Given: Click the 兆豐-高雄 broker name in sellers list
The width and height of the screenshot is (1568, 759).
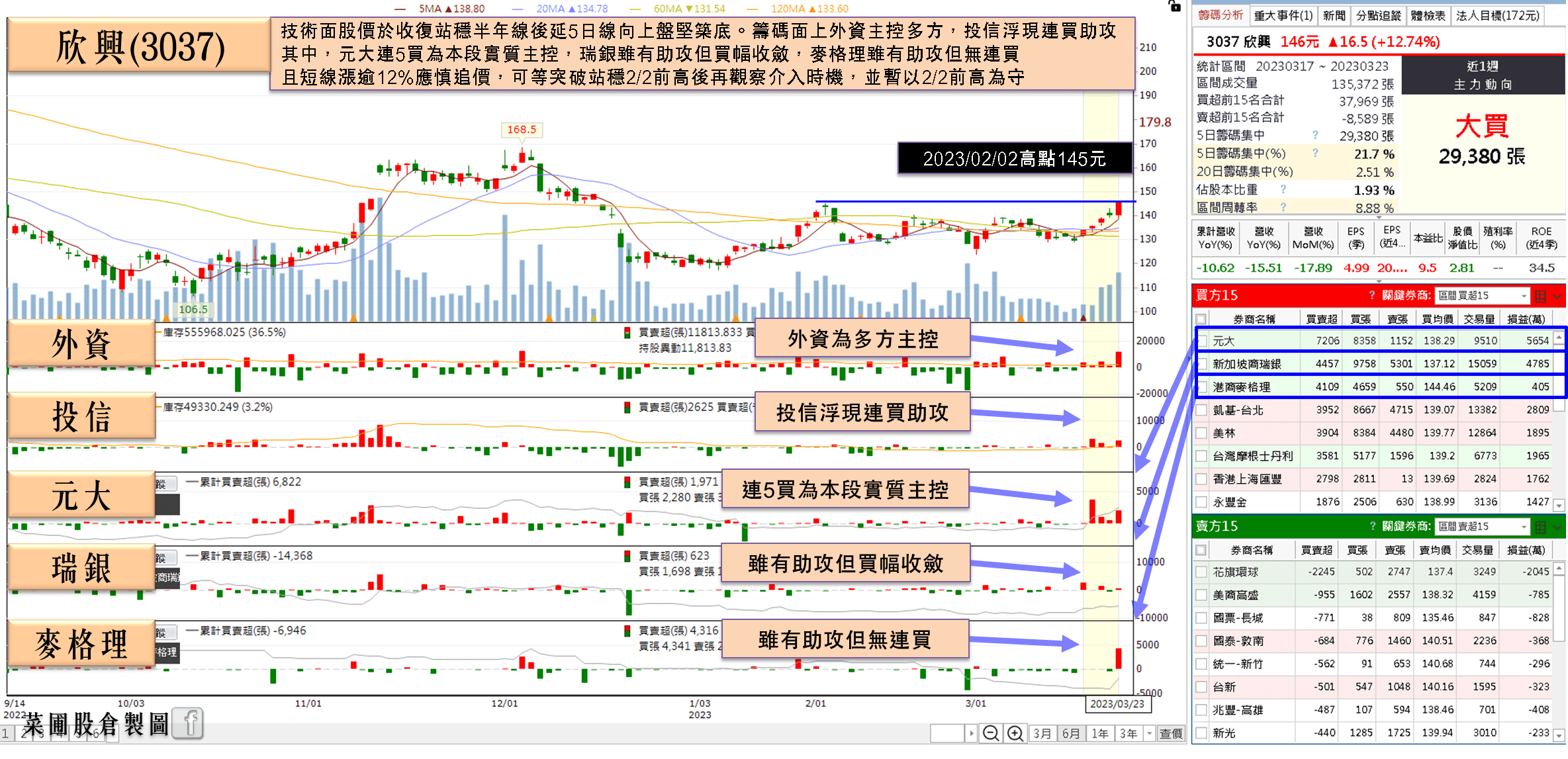Looking at the screenshot, I should click(1238, 710).
